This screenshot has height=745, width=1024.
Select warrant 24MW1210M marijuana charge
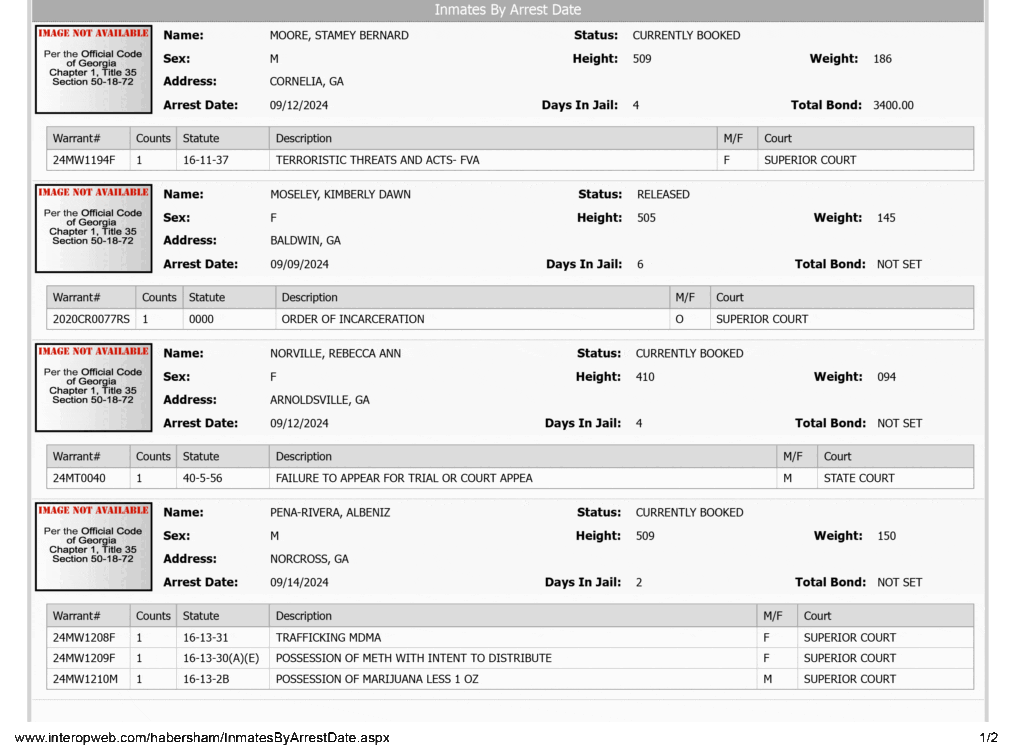coord(510,679)
